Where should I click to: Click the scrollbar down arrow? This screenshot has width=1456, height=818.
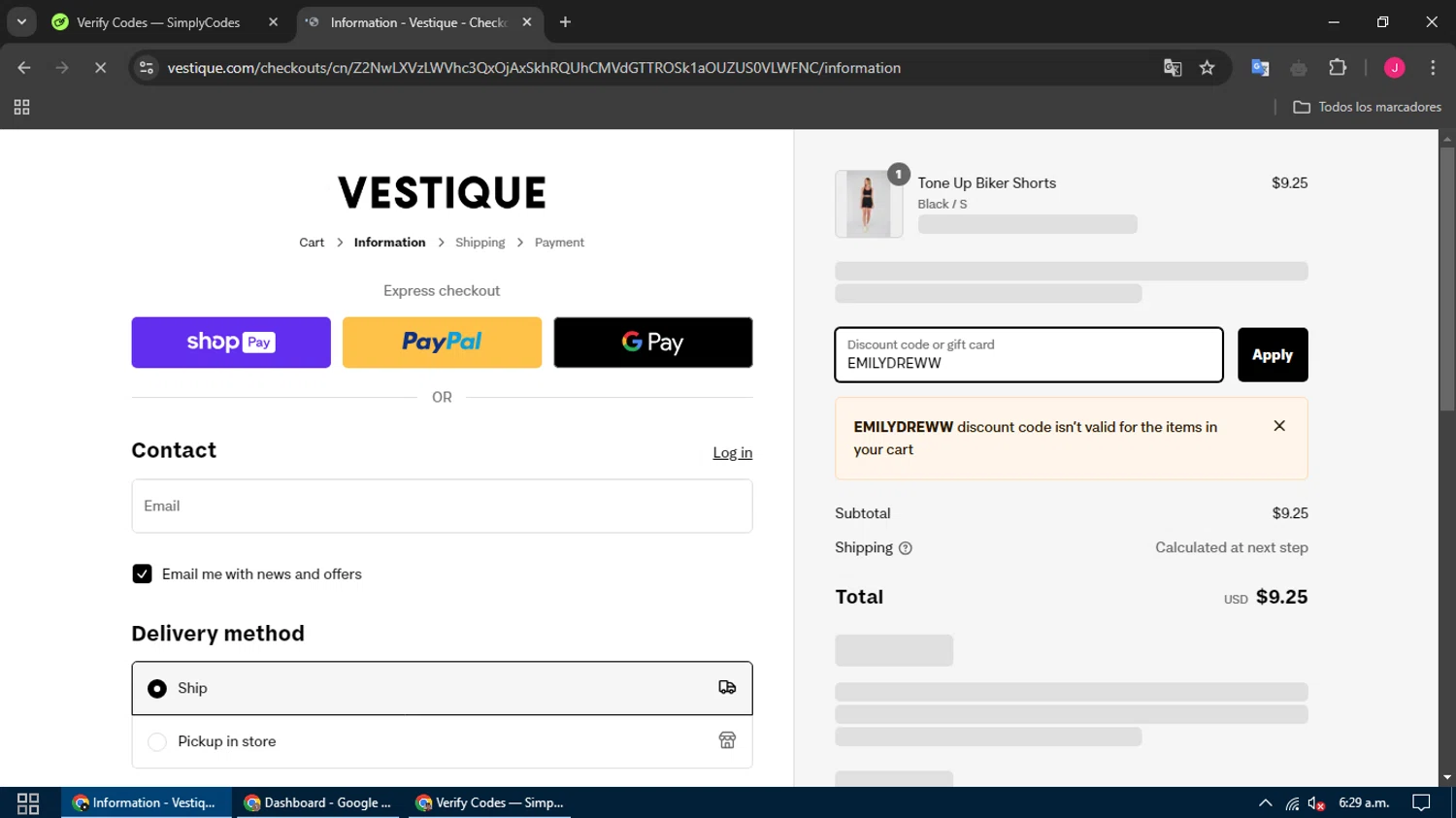tap(1447, 777)
